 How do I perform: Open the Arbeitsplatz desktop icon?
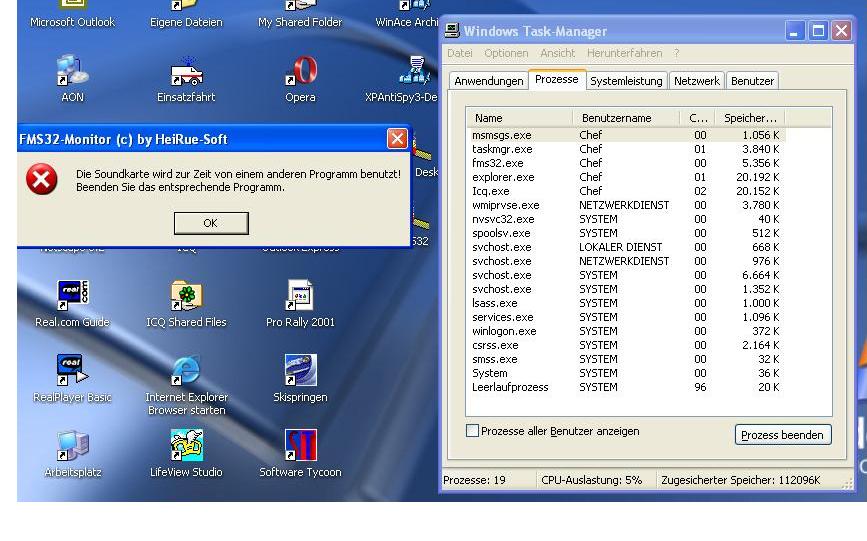pyautogui.click(x=74, y=447)
